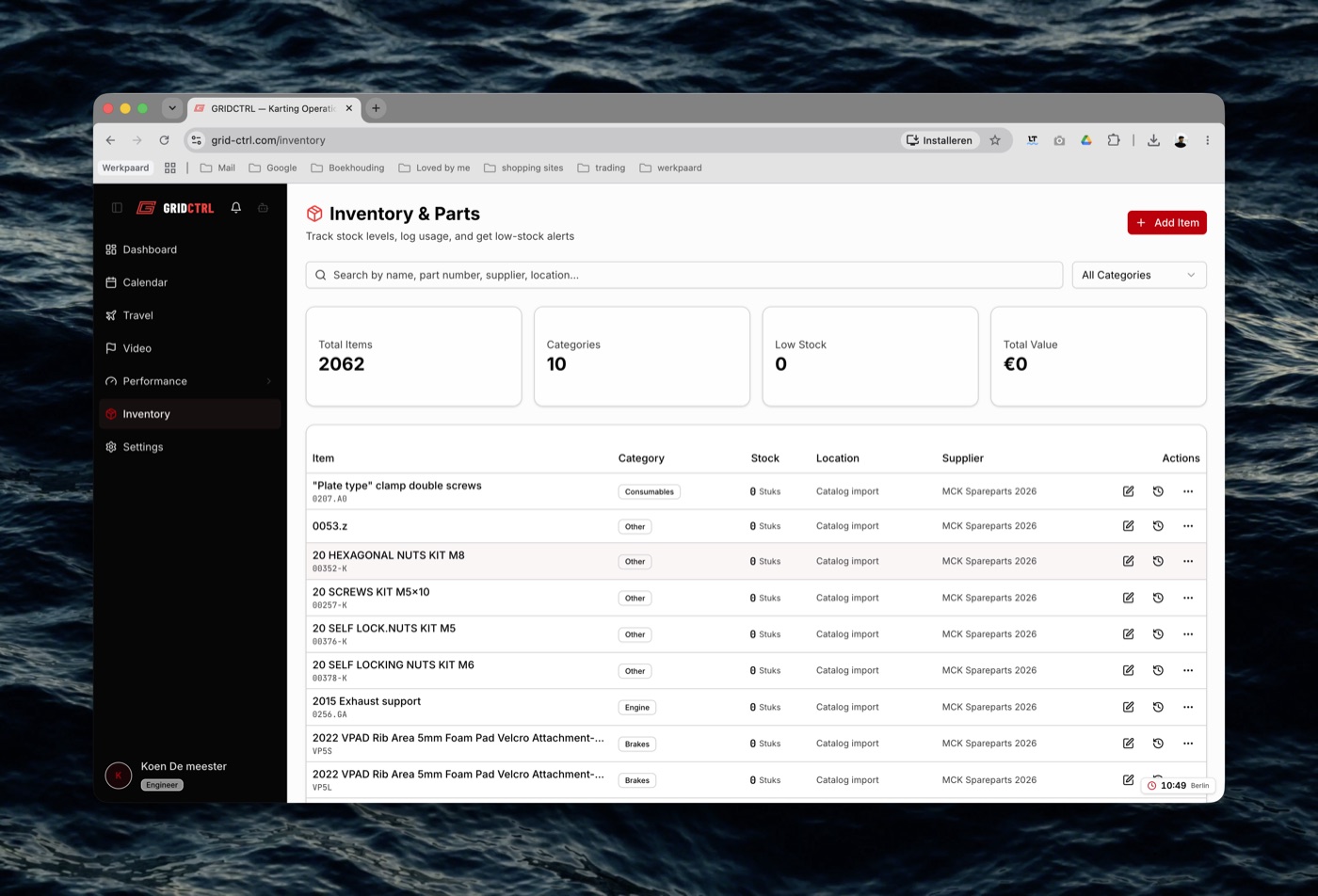Open the Boekhouding bookmark folder
The width and height of the screenshot is (1318, 896).
[347, 168]
